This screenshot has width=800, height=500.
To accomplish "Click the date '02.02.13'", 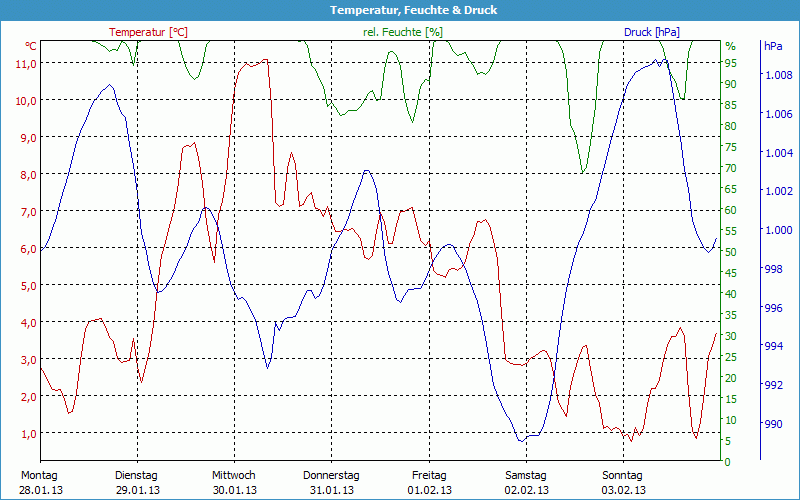I will pyautogui.click(x=527, y=491).
